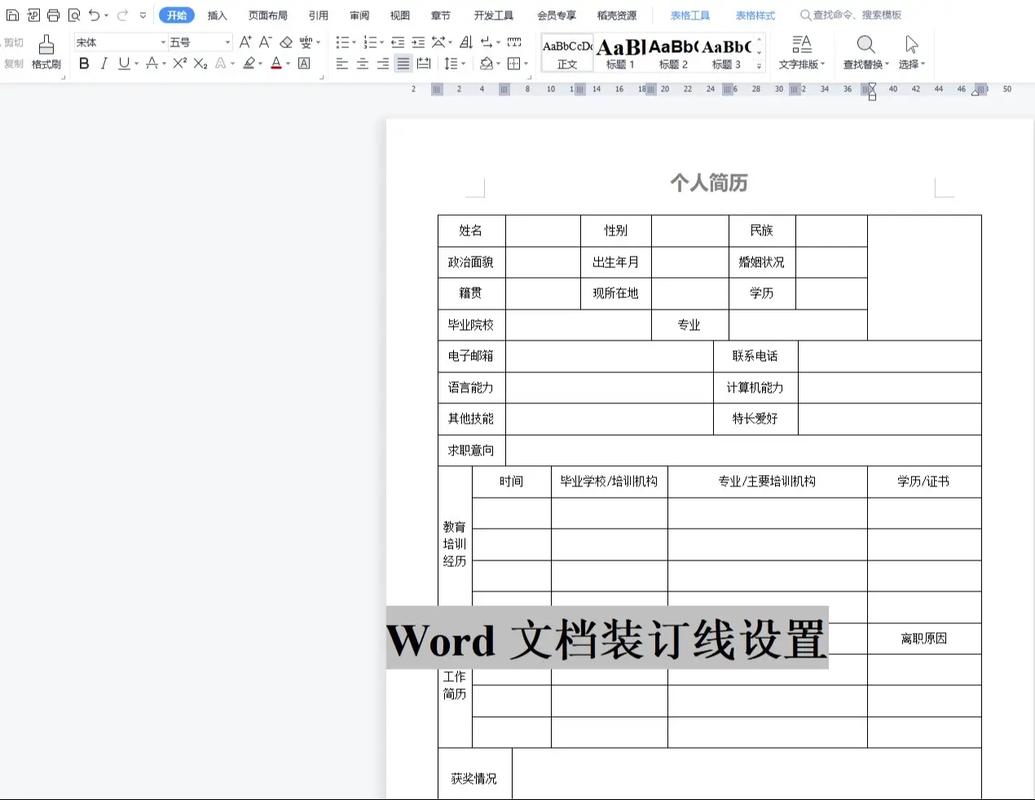Image resolution: width=1035 pixels, height=800 pixels.
Task: Apply highlight color with the highlighter icon
Action: coord(250,62)
